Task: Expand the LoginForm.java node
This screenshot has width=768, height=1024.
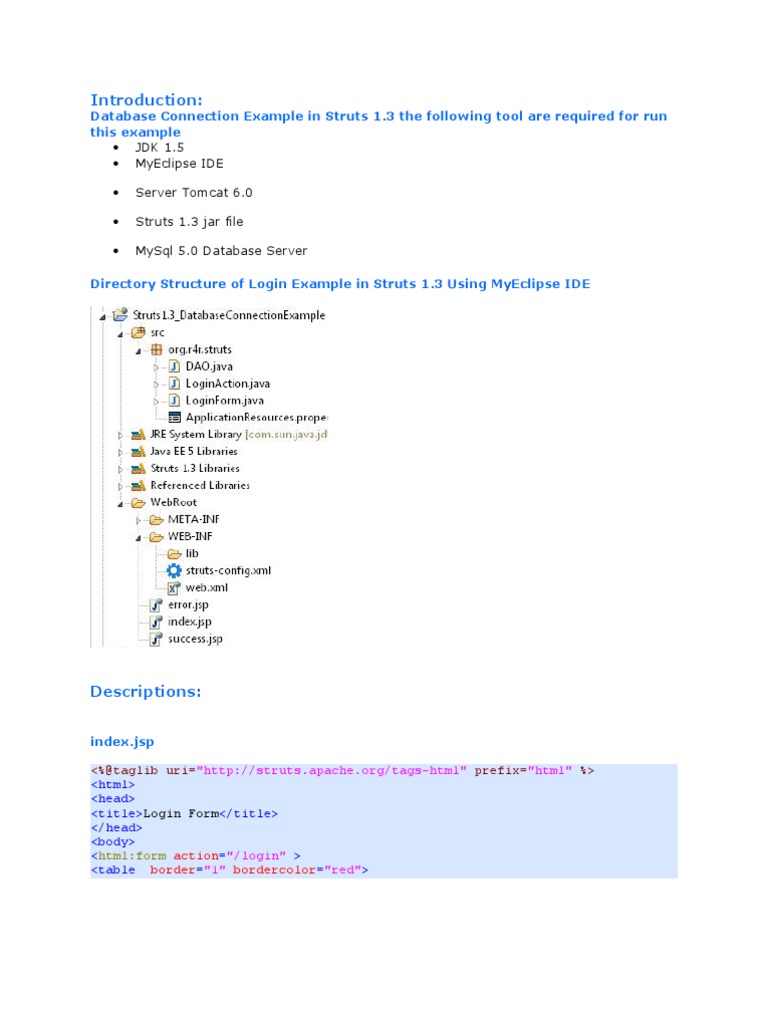Action: 156,401
